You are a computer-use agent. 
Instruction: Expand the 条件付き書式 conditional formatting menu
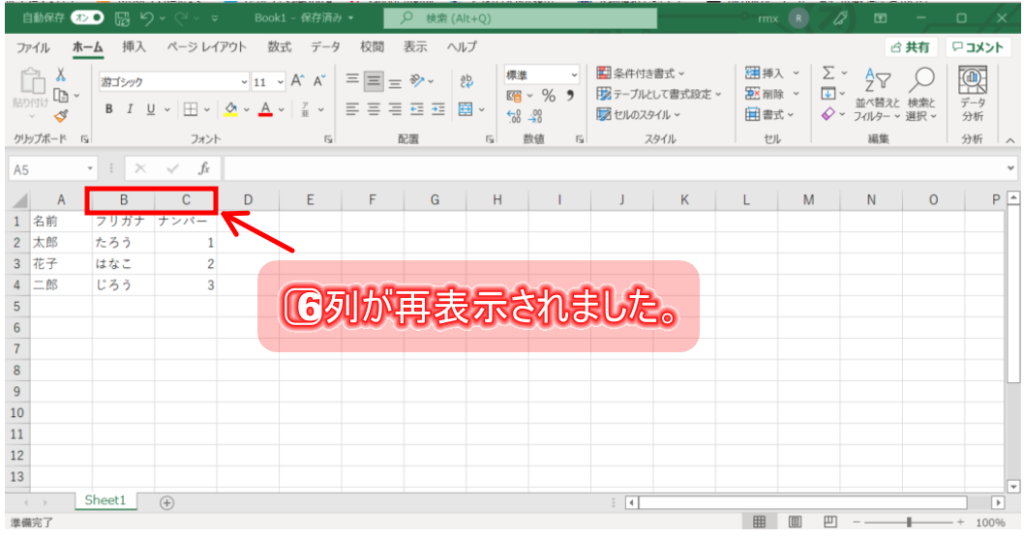coord(641,73)
